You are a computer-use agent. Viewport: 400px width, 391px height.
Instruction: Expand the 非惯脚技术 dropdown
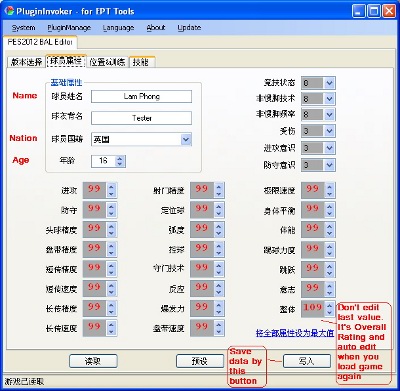pos(329,99)
